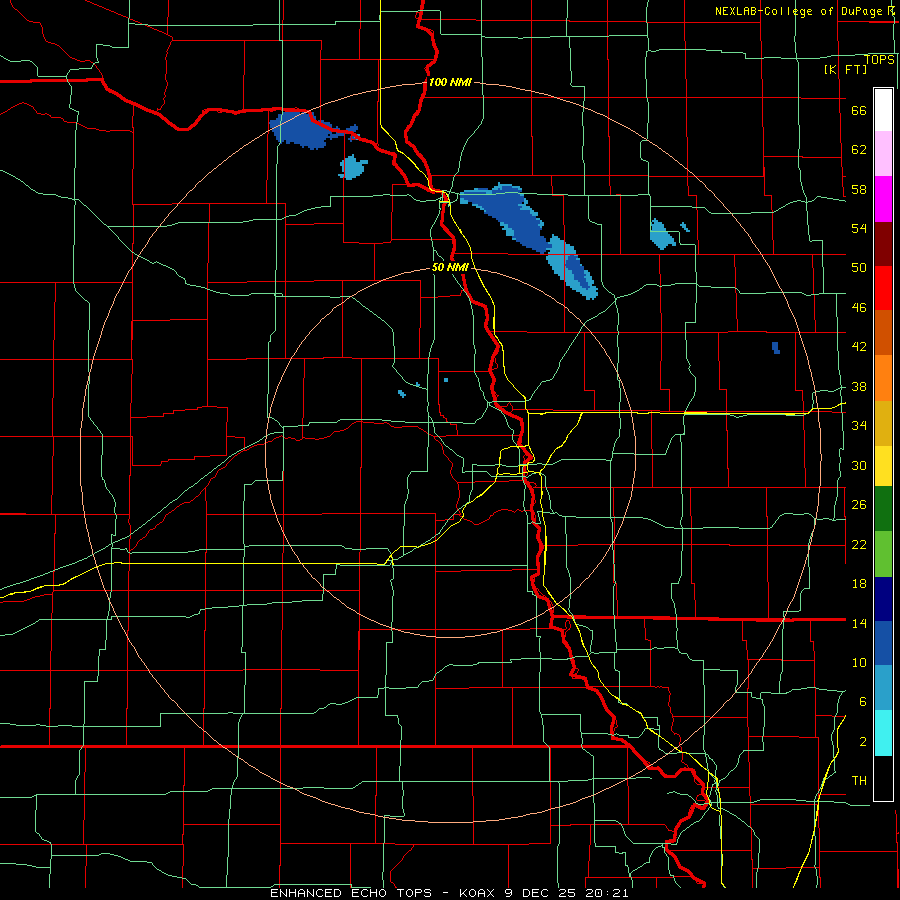
Task: Click the "62" legend value
Action: [x=859, y=150]
